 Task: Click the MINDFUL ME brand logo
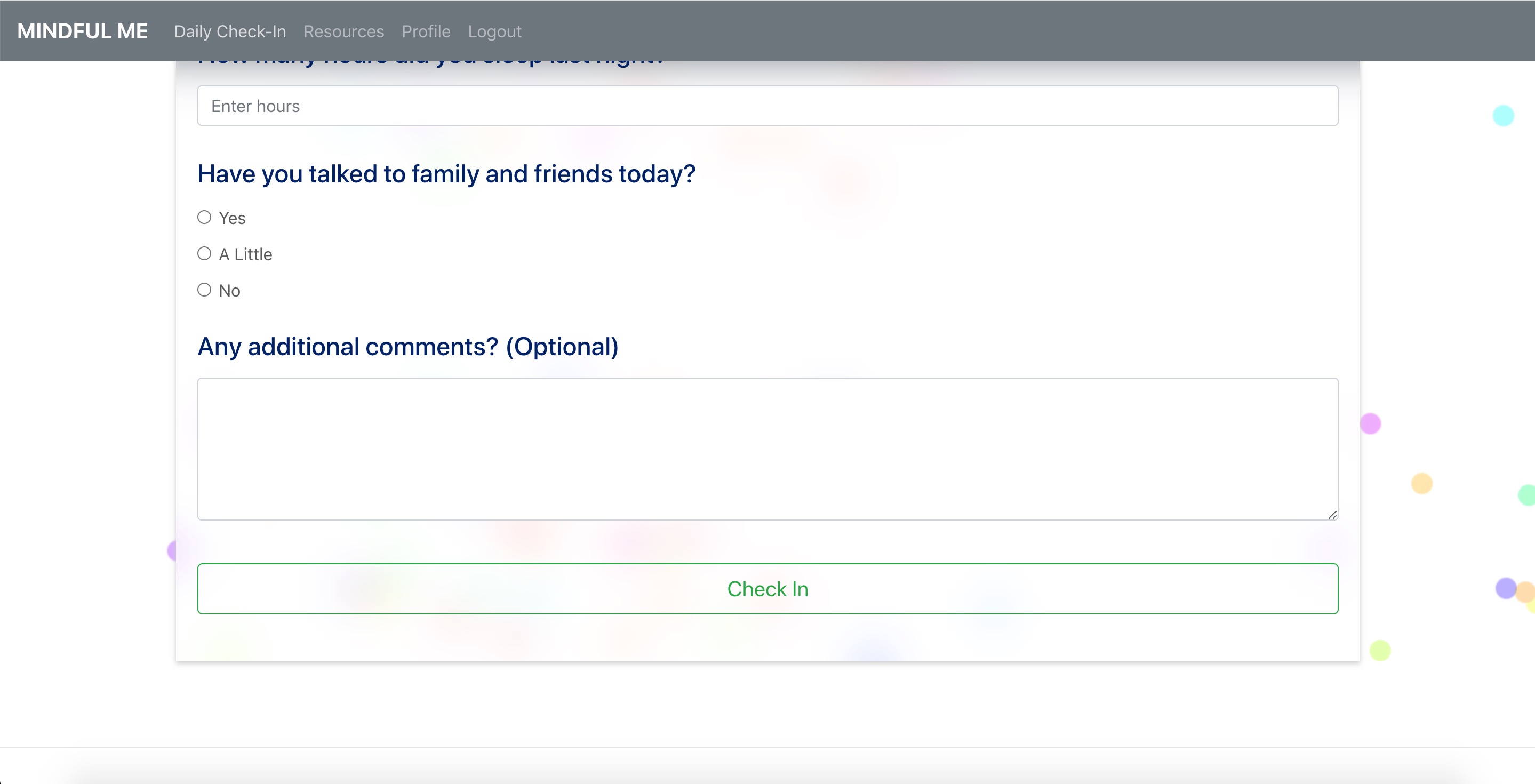point(82,31)
